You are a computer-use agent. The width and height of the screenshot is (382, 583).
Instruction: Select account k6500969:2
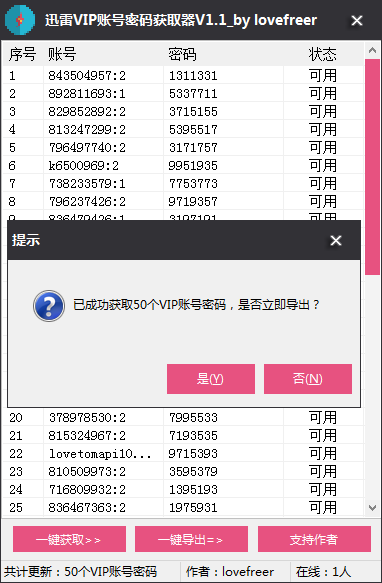pos(84,165)
